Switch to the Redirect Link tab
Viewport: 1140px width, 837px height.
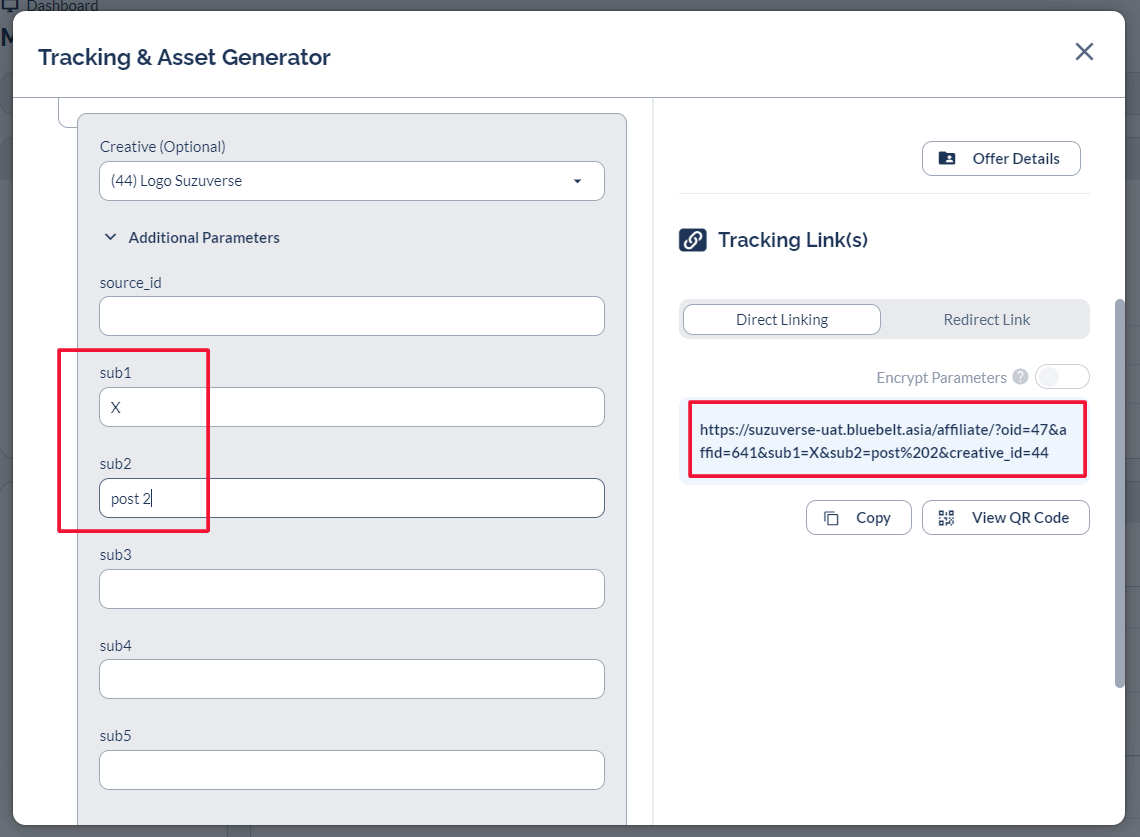(986, 320)
